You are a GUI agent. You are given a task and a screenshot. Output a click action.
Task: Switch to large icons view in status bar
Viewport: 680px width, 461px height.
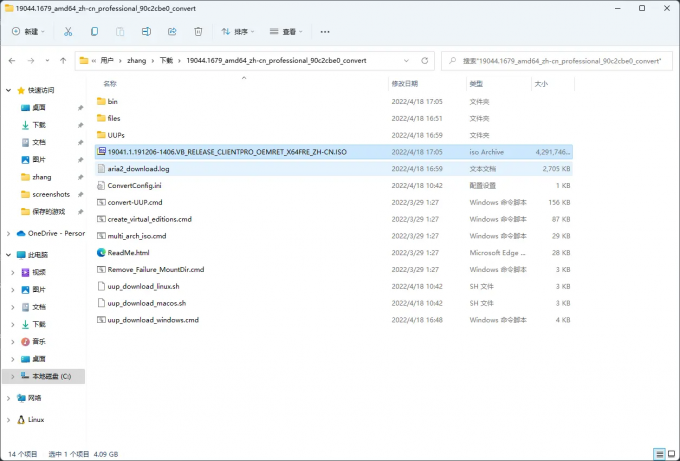672,454
